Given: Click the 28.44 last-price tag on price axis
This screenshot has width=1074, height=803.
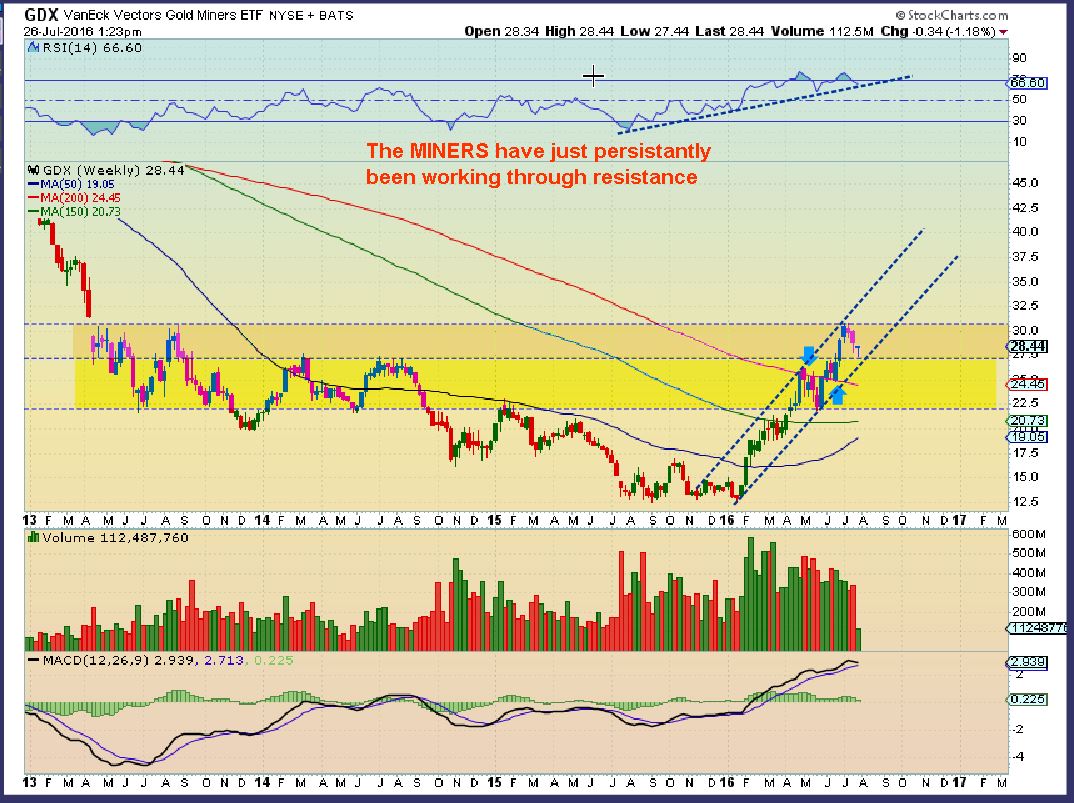Looking at the screenshot, I should 1028,347.
